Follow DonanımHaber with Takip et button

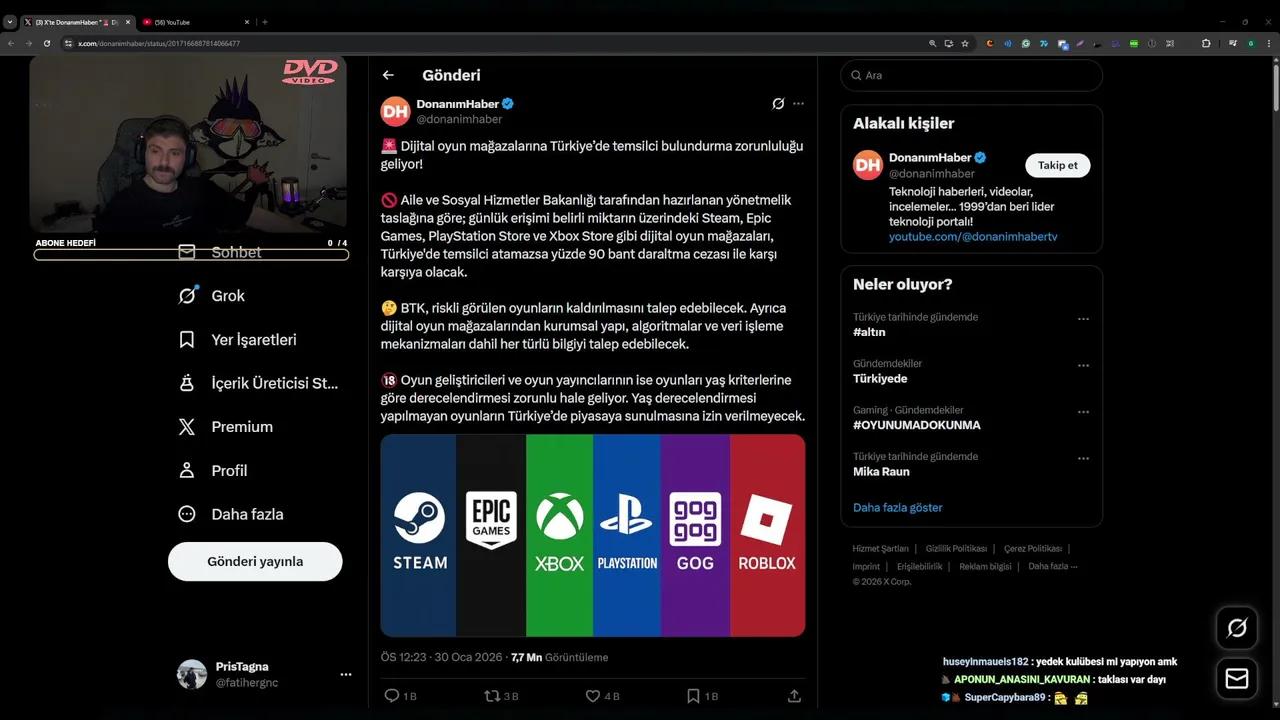pyautogui.click(x=1057, y=165)
